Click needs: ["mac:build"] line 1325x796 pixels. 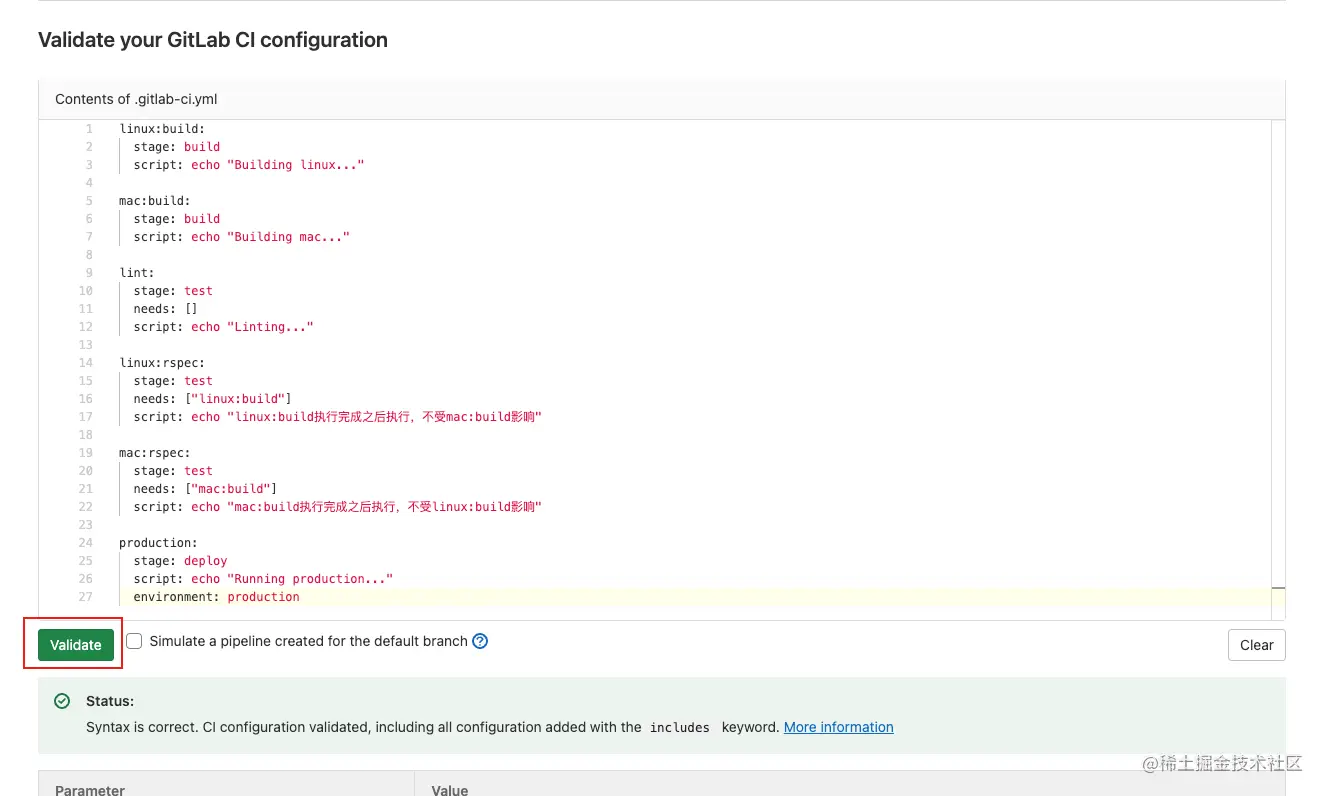point(205,489)
